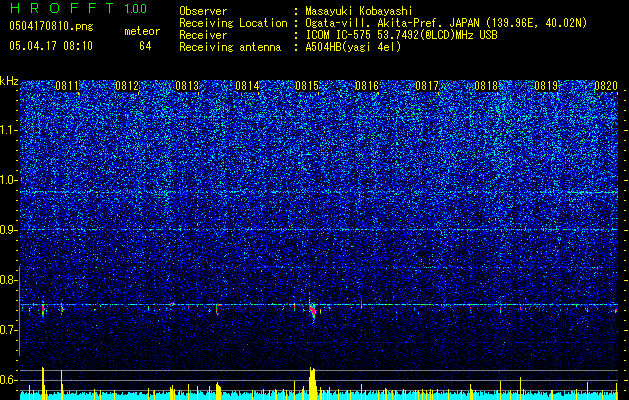Click time marker 0811

[67, 86]
